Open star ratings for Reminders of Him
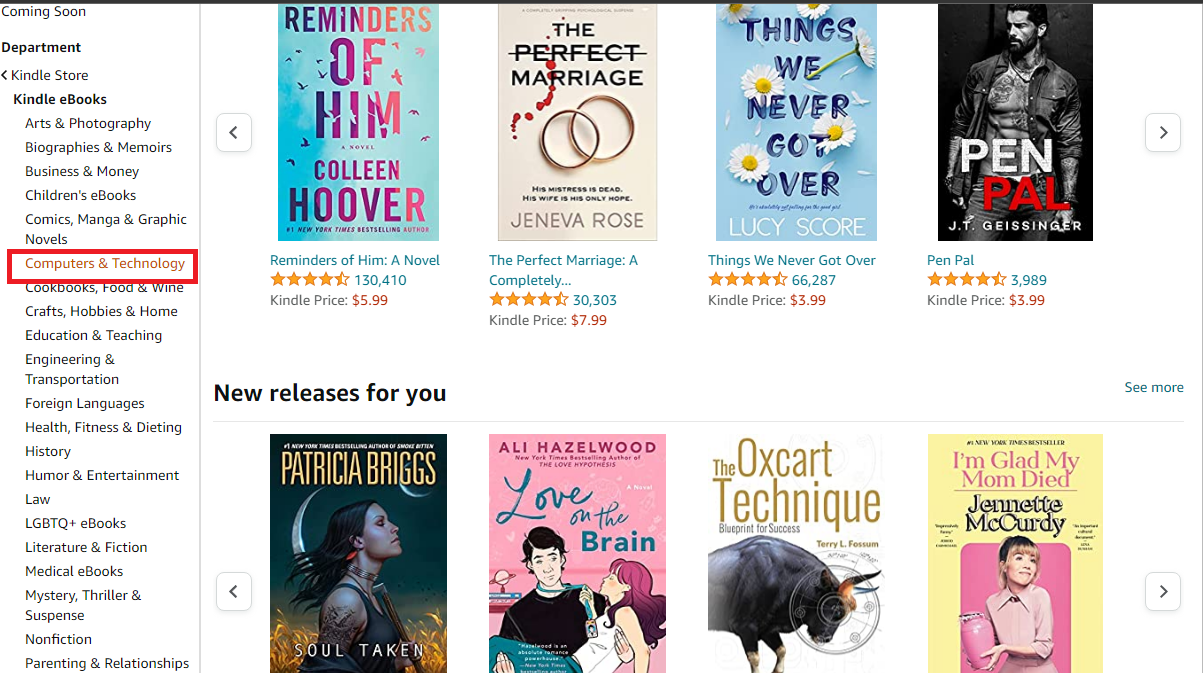 pos(310,280)
